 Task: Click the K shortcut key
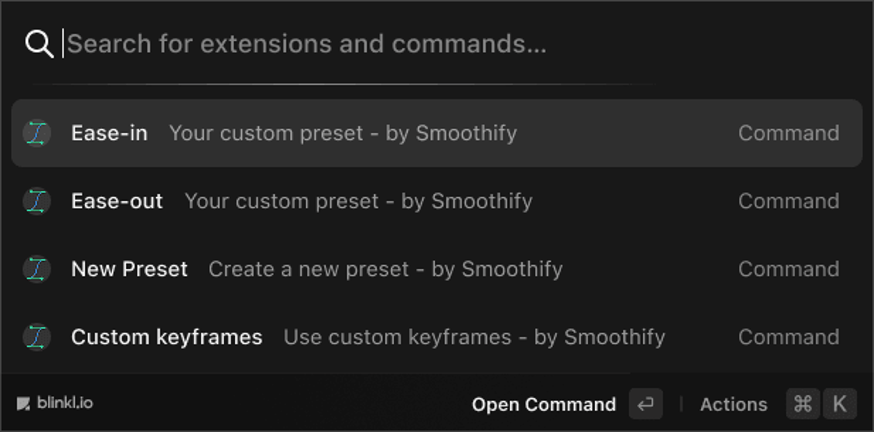point(840,404)
